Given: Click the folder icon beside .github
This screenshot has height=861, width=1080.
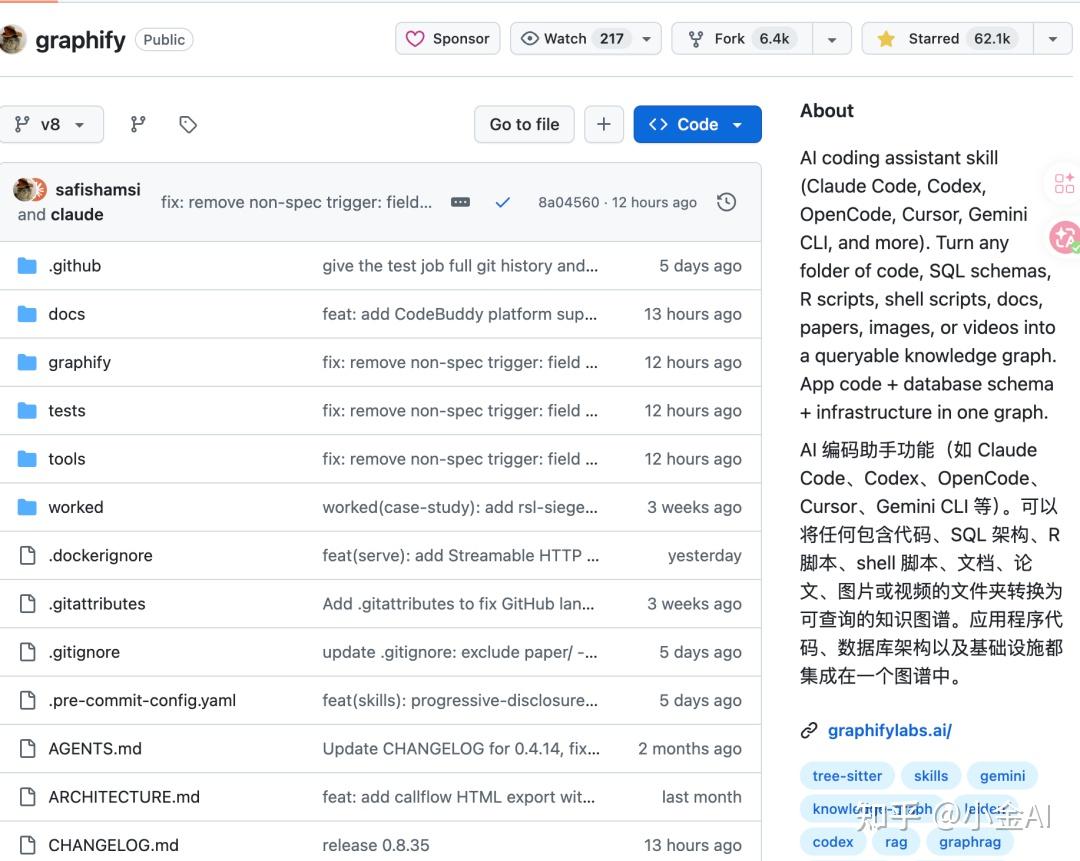Looking at the screenshot, I should 27,266.
